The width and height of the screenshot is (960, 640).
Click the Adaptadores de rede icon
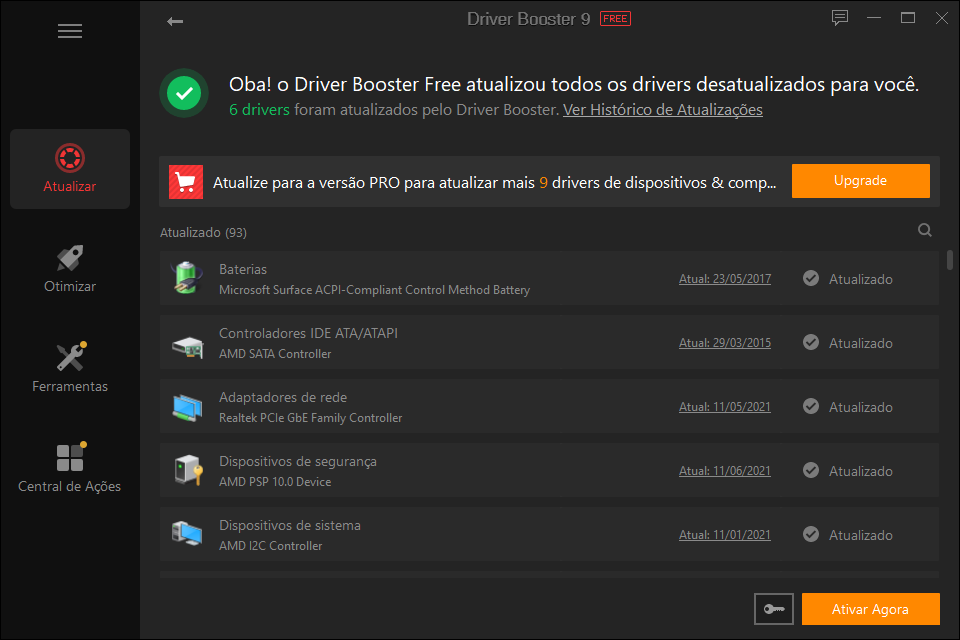point(187,408)
